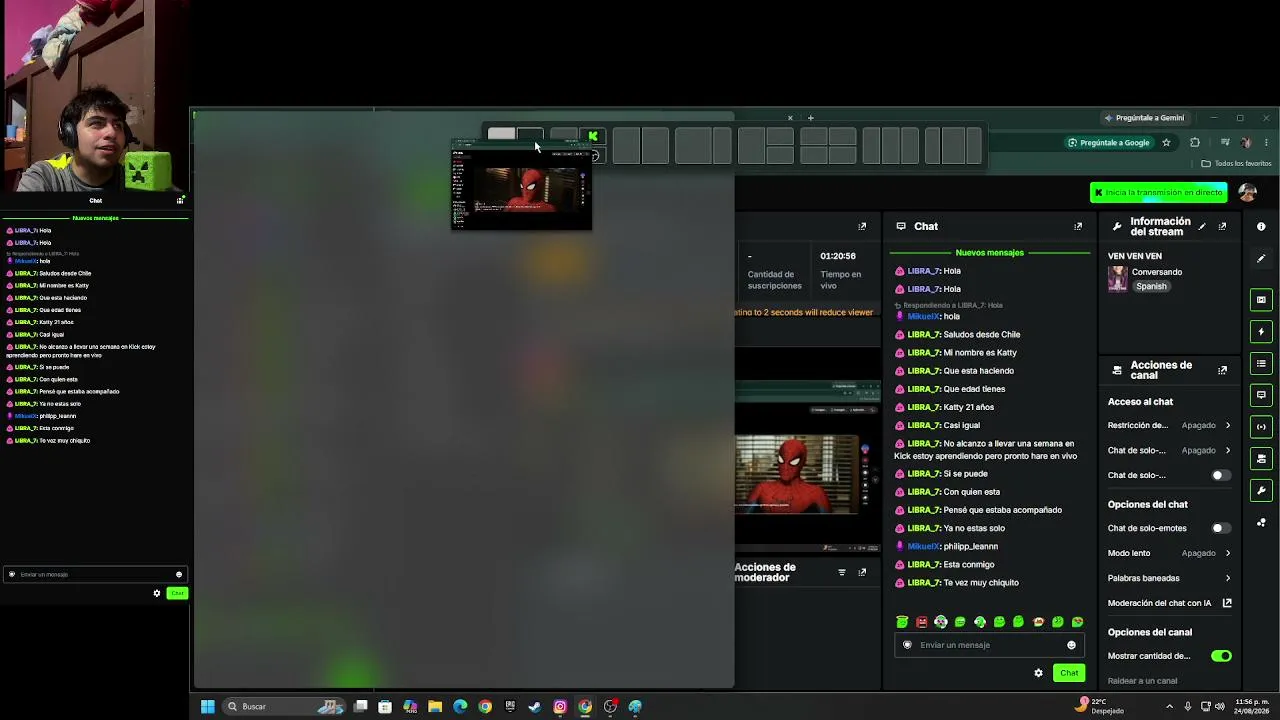Click the "Nuevos mensajes" divider in Kick chat
1280x720 pixels.
click(989, 253)
